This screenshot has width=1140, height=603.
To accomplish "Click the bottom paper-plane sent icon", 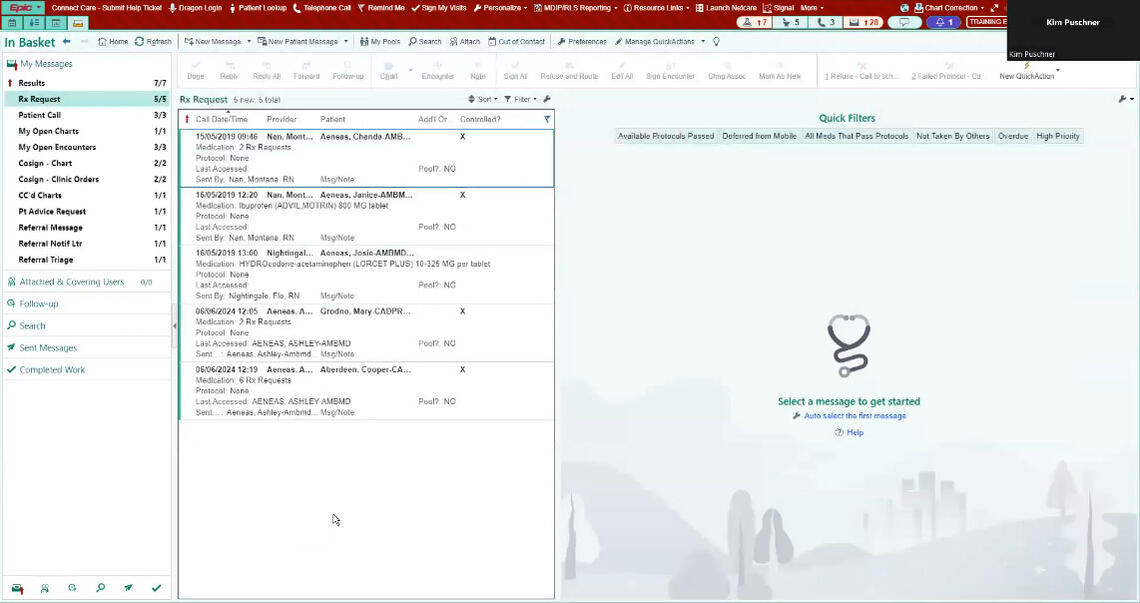I will pyautogui.click(x=128, y=588).
